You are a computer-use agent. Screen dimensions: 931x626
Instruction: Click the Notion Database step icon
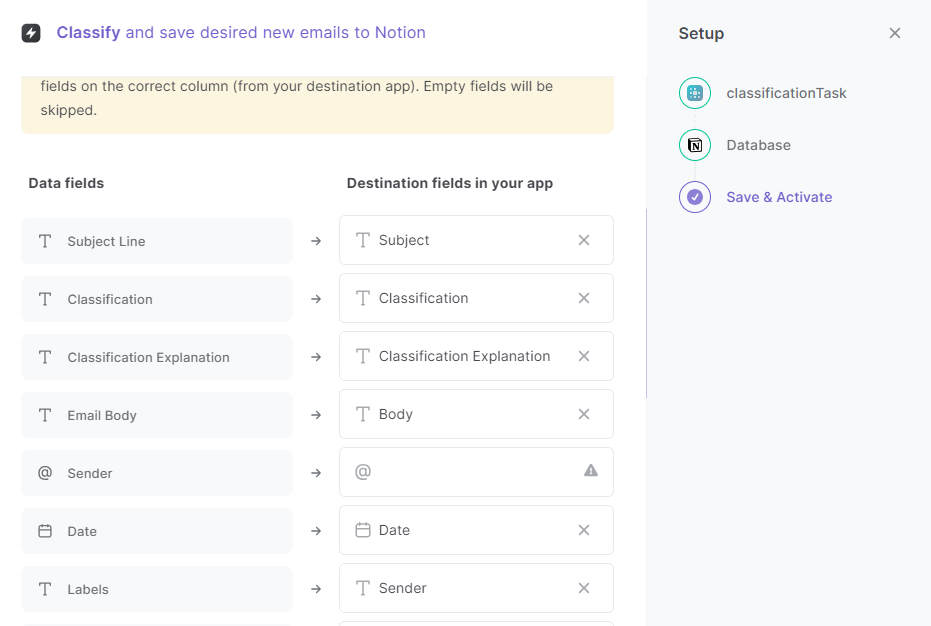[695, 145]
